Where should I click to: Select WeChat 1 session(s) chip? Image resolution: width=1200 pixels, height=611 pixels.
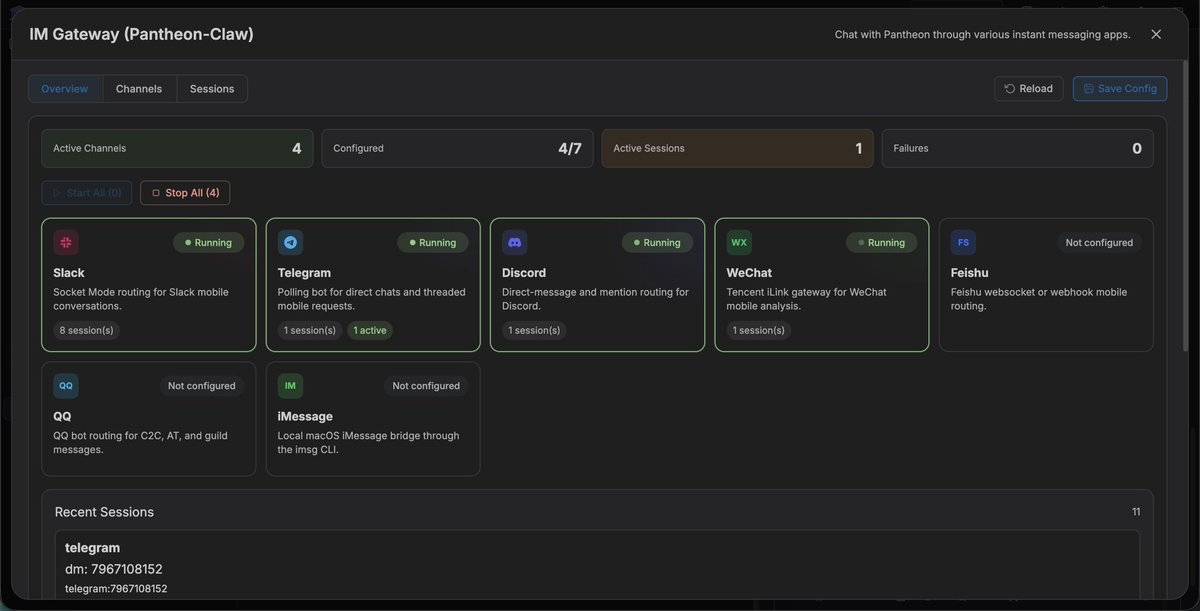(759, 330)
